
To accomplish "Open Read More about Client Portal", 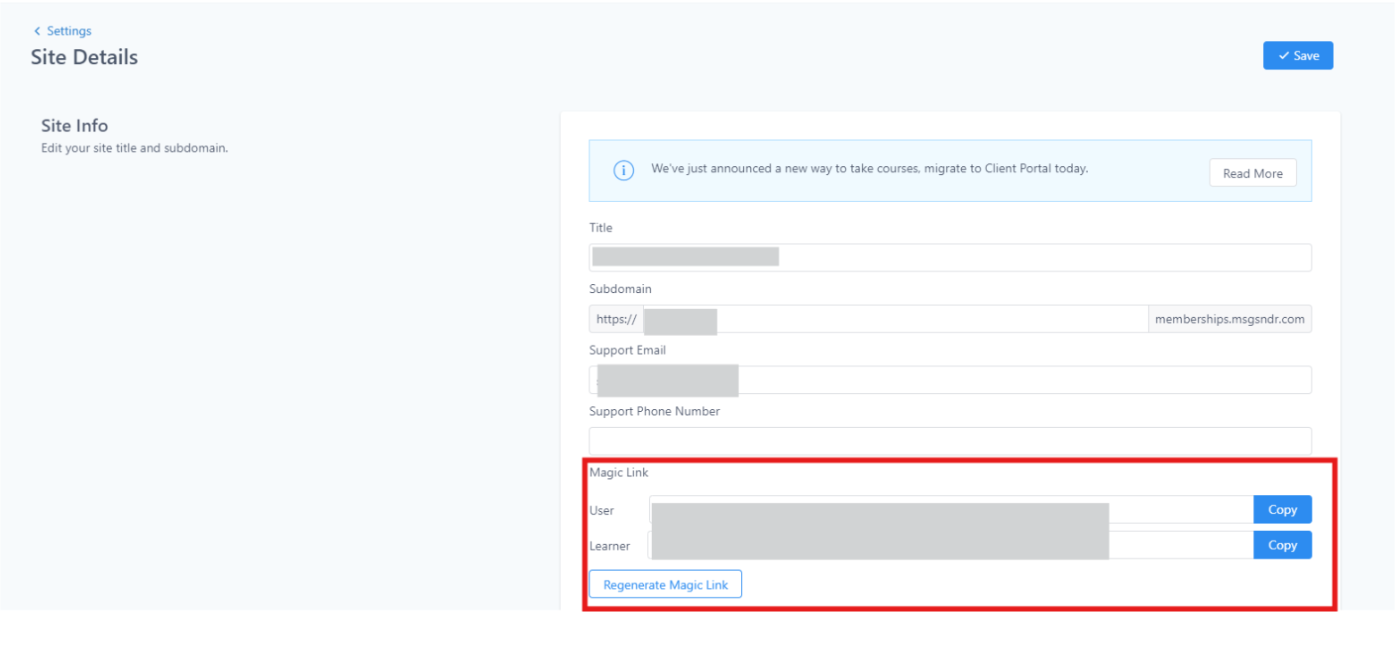I will tap(1252, 173).
